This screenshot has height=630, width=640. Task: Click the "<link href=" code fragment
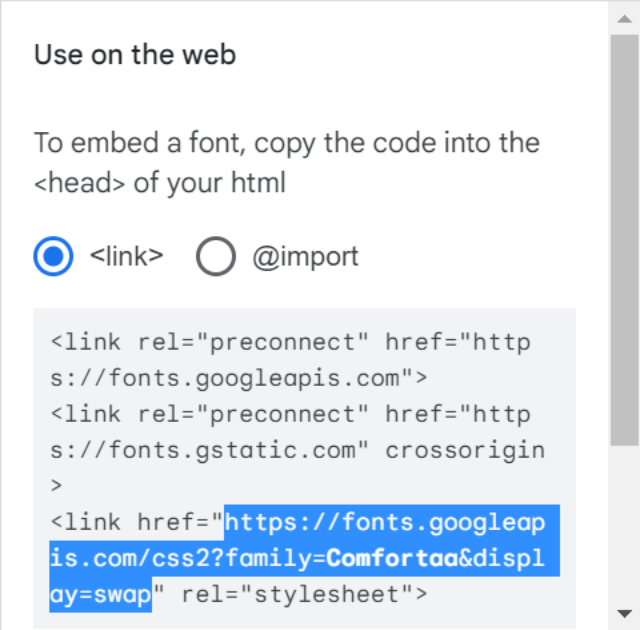coord(137,522)
